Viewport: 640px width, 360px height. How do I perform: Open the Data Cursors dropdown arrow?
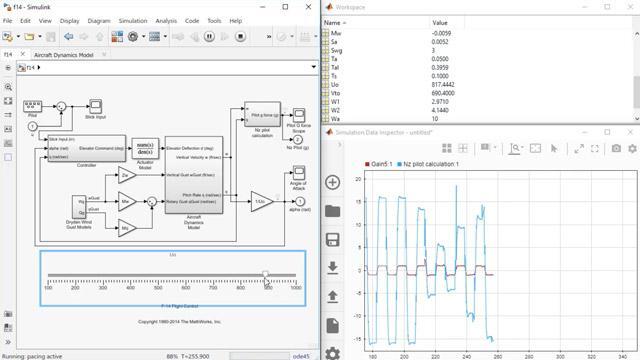(x=495, y=148)
